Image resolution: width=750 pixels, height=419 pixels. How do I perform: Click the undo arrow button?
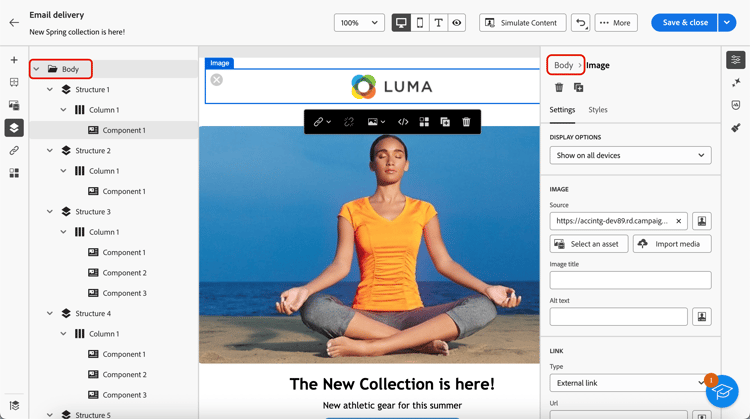[580, 22]
